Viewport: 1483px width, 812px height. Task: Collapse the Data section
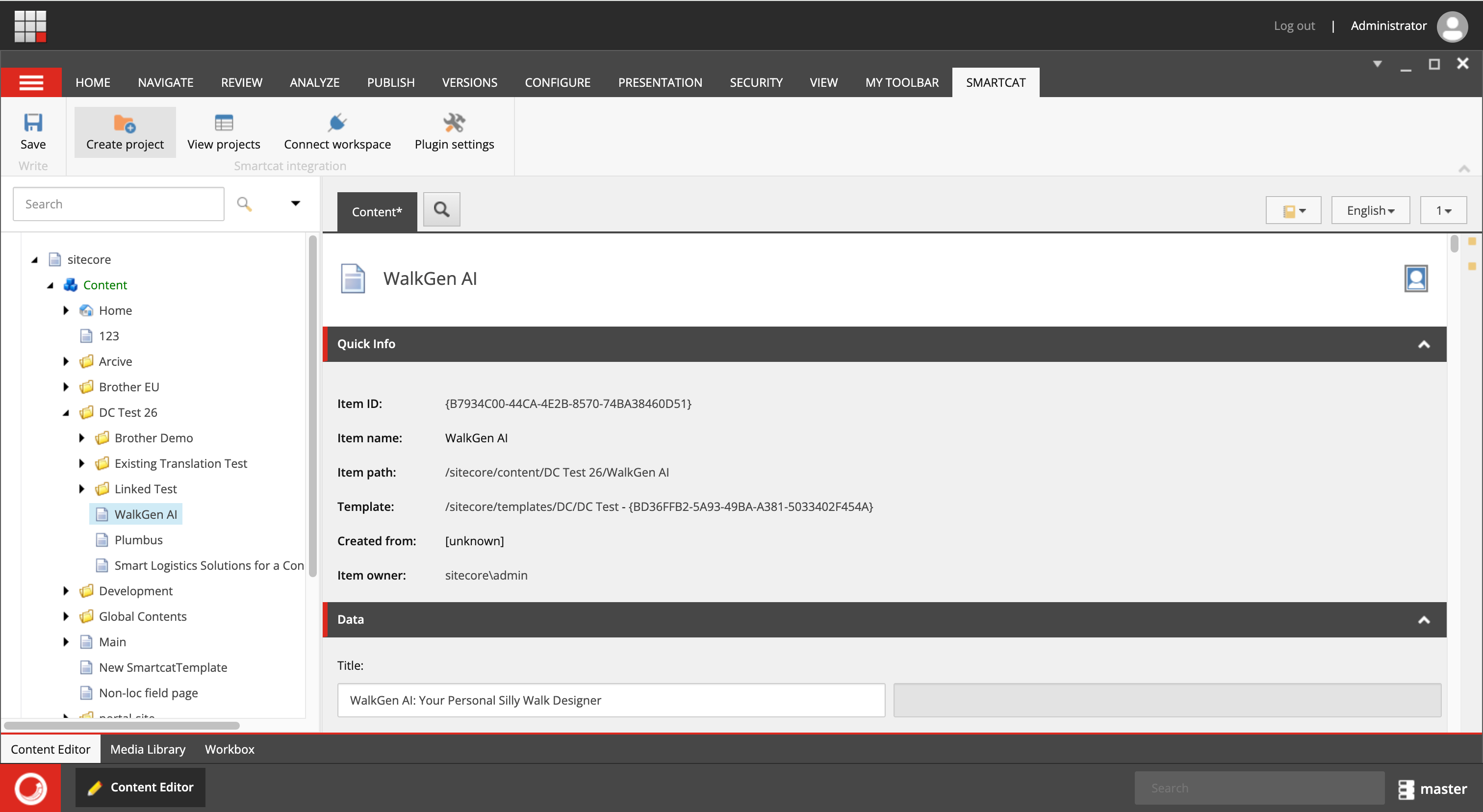[1424, 620]
